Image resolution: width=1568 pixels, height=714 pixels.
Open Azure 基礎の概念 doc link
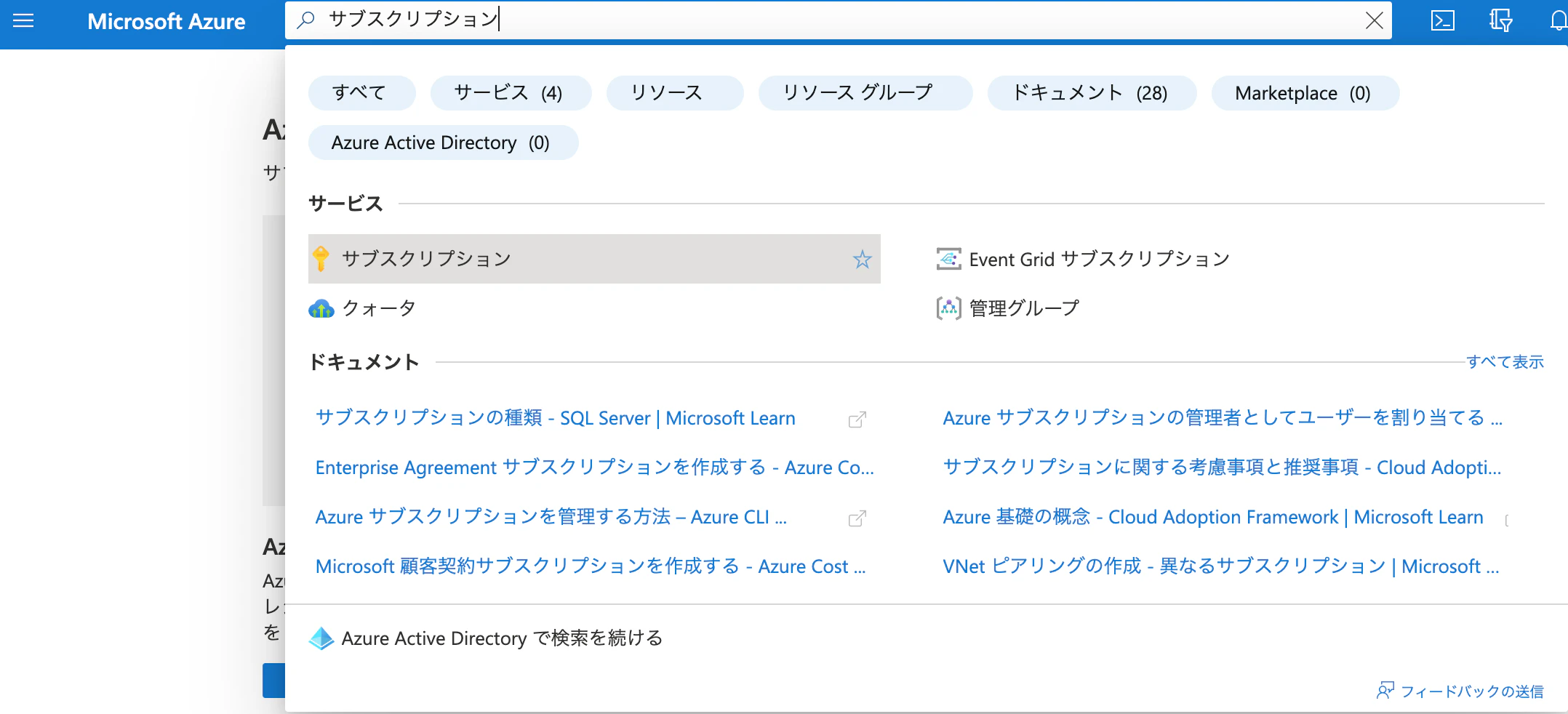point(1212,517)
